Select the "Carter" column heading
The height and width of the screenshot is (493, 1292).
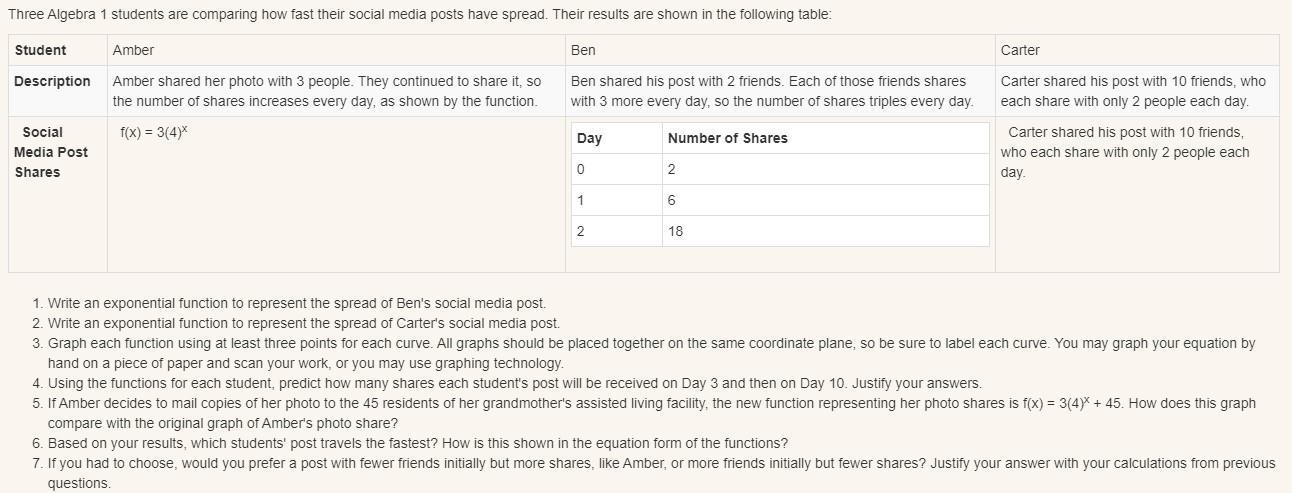pyautogui.click(x=1020, y=50)
